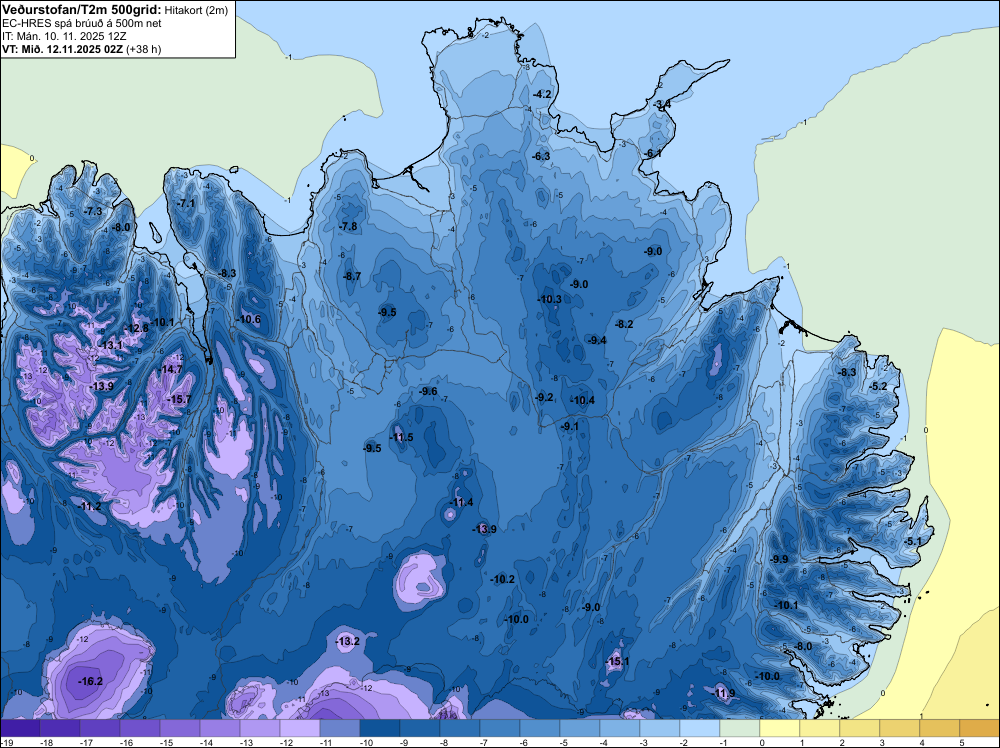Click the "-11.2" temperature value

click(x=89, y=506)
